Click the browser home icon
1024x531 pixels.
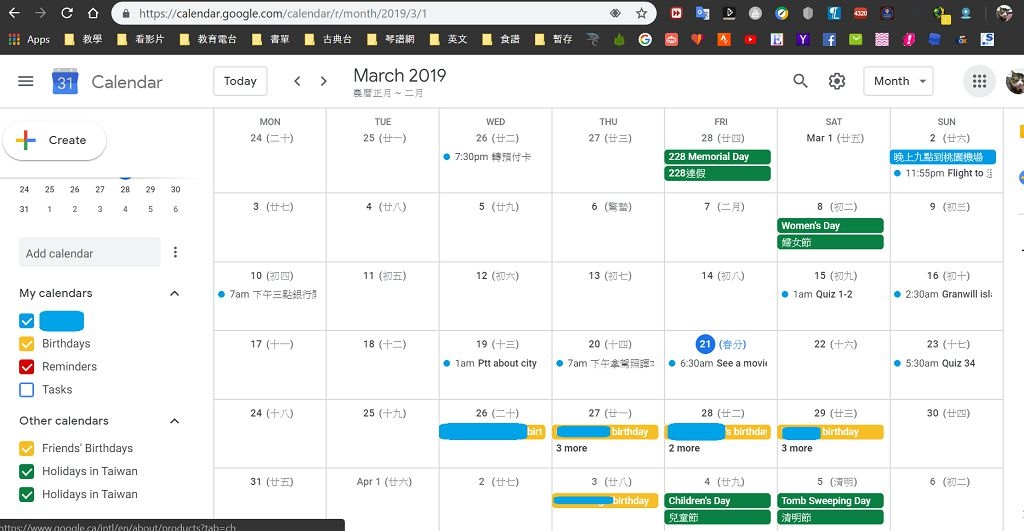tap(93, 13)
